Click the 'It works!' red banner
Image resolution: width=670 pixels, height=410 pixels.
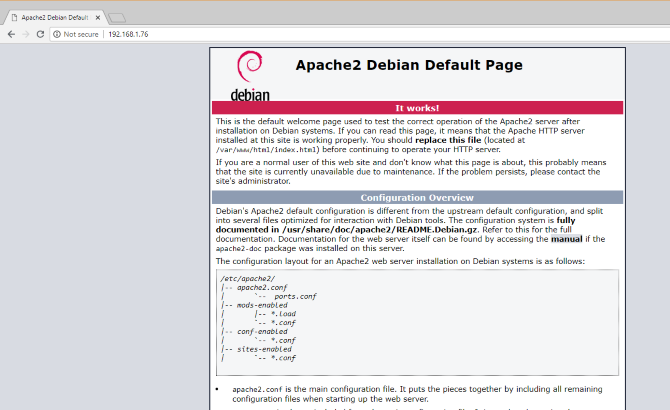coord(417,108)
